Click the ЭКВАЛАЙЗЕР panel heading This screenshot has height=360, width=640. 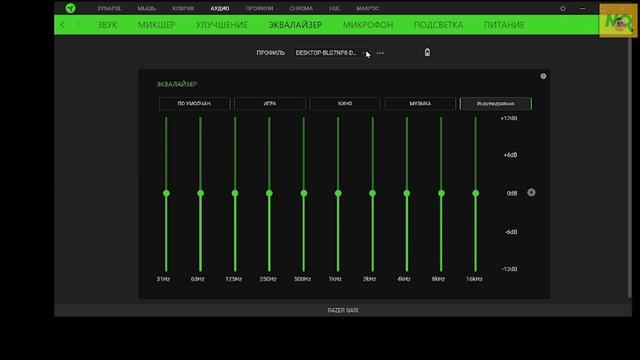point(177,84)
